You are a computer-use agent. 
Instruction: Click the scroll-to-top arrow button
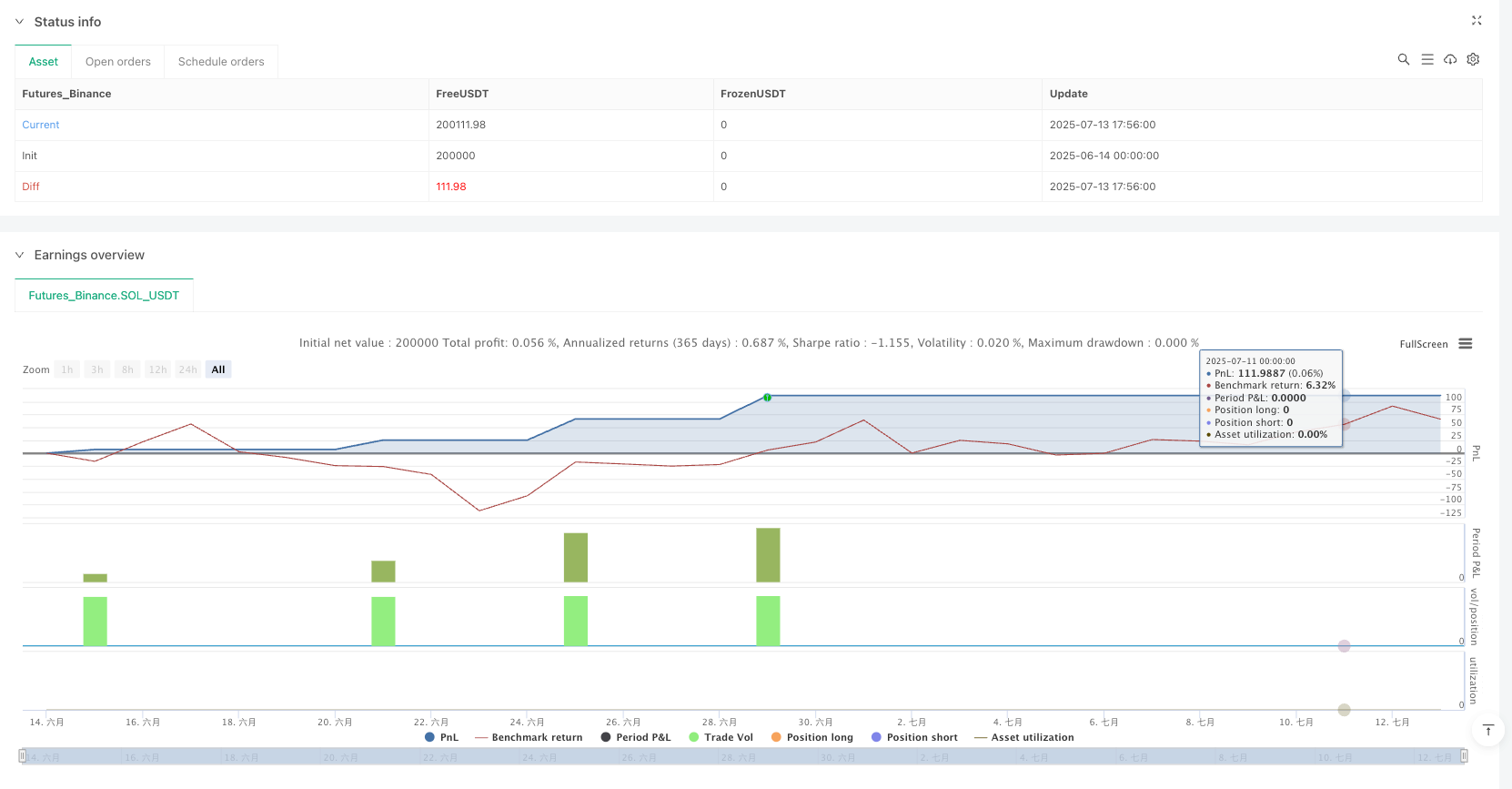point(1488,730)
